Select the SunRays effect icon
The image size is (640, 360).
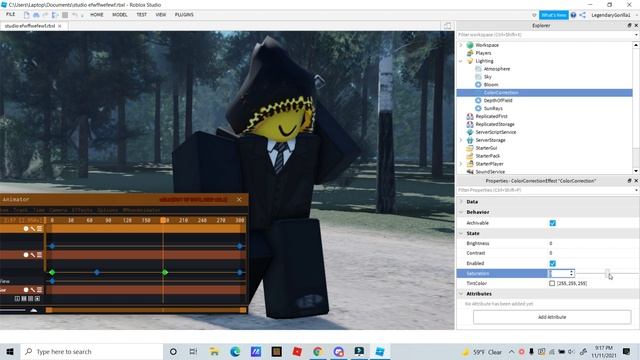pyautogui.click(x=478, y=108)
